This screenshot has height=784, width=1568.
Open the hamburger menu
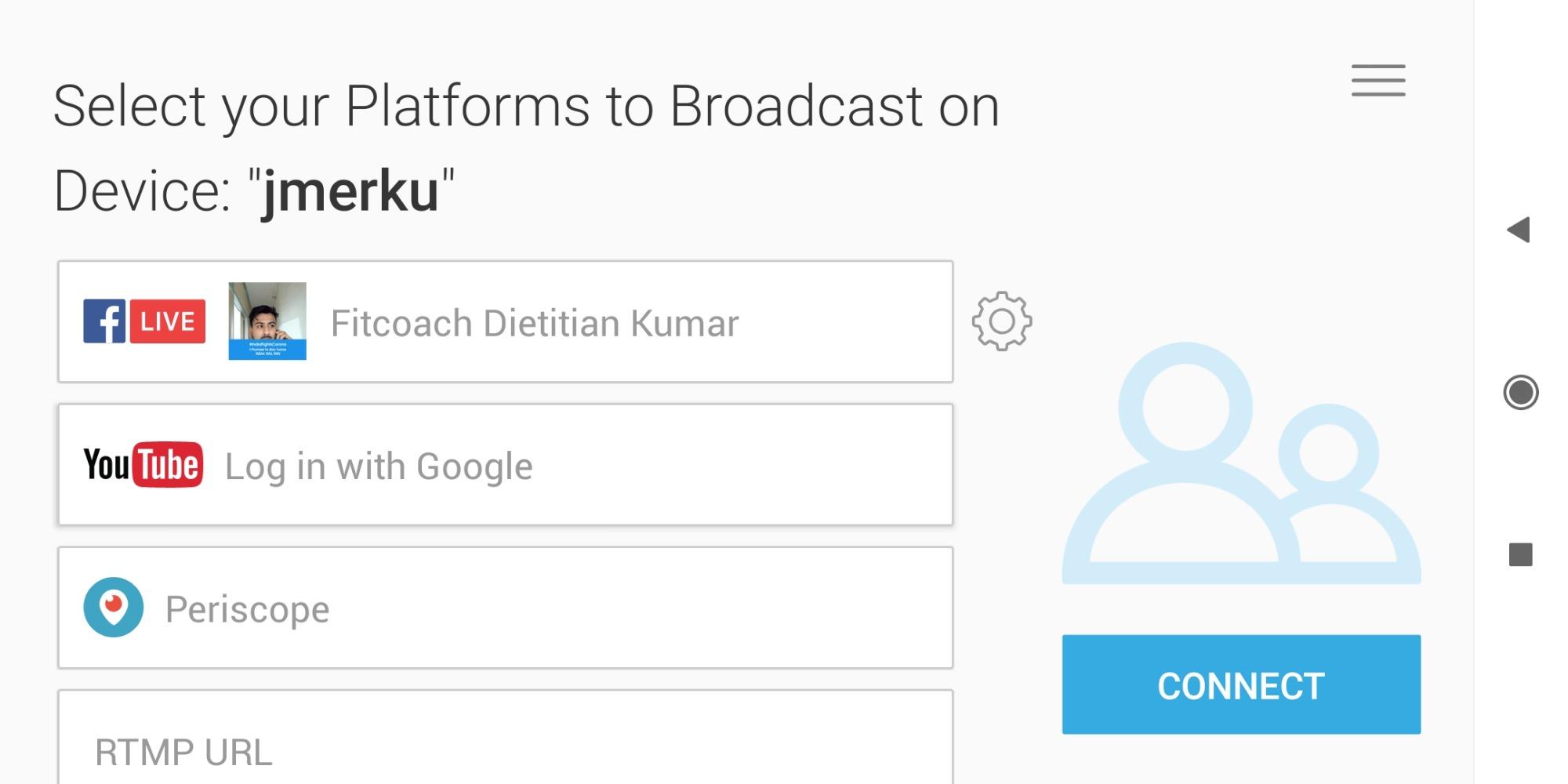pos(1377,81)
